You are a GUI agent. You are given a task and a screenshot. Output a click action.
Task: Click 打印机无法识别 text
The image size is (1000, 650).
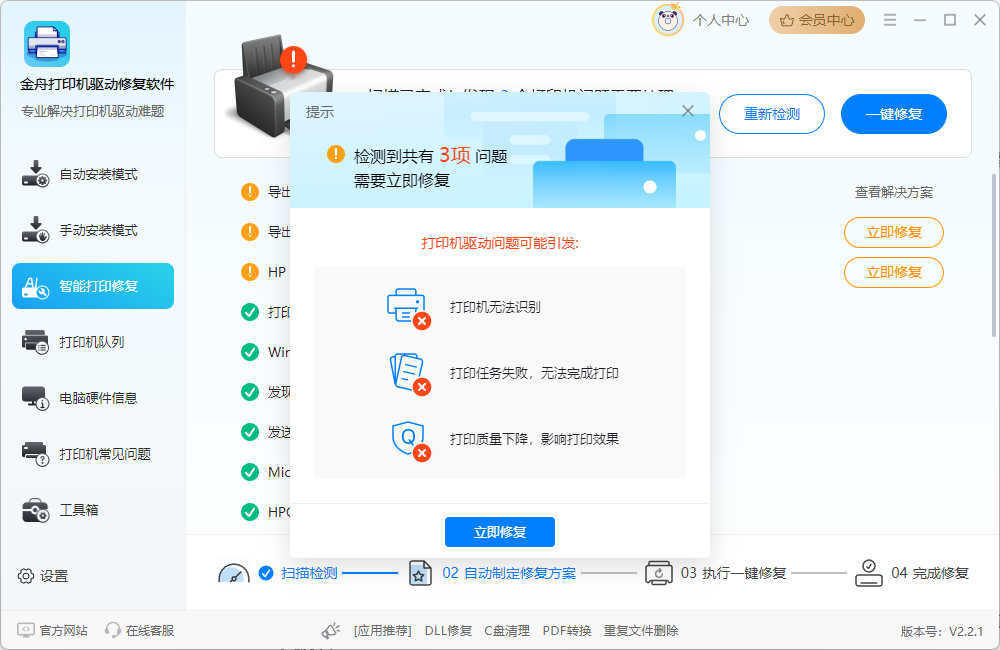tap(495, 307)
